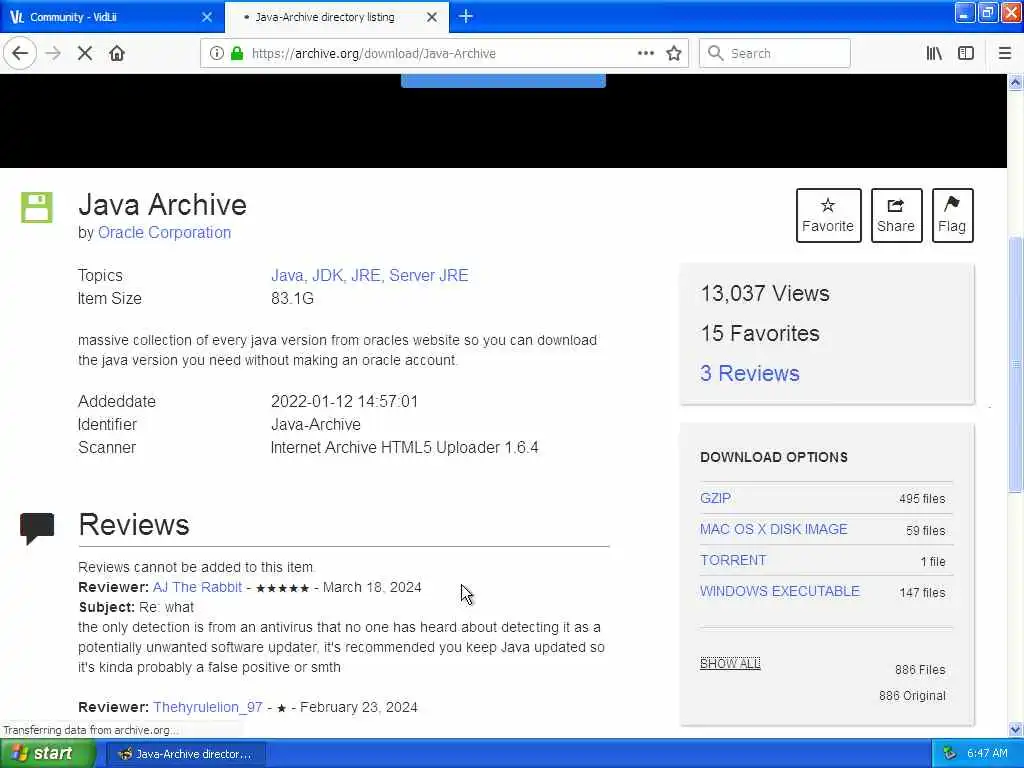Image resolution: width=1024 pixels, height=768 pixels.
Task: Click the green secure padlock icon
Action: [236, 54]
